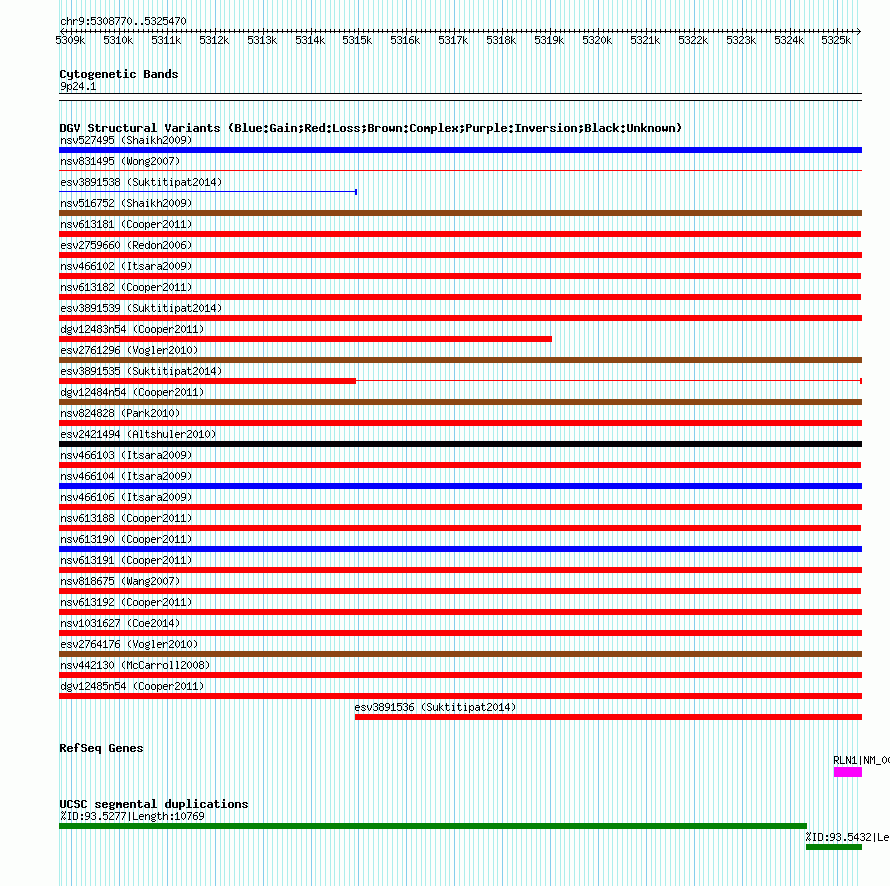The width and height of the screenshot is (890, 886).
Task: Select the nsv442130 (McCarroll2008) label
Action: tap(135, 665)
